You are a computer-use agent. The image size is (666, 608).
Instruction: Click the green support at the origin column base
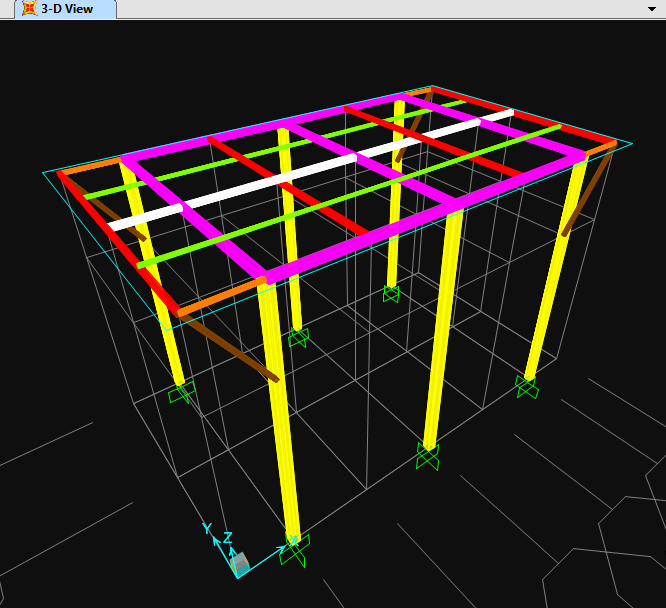click(x=294, y=551)
